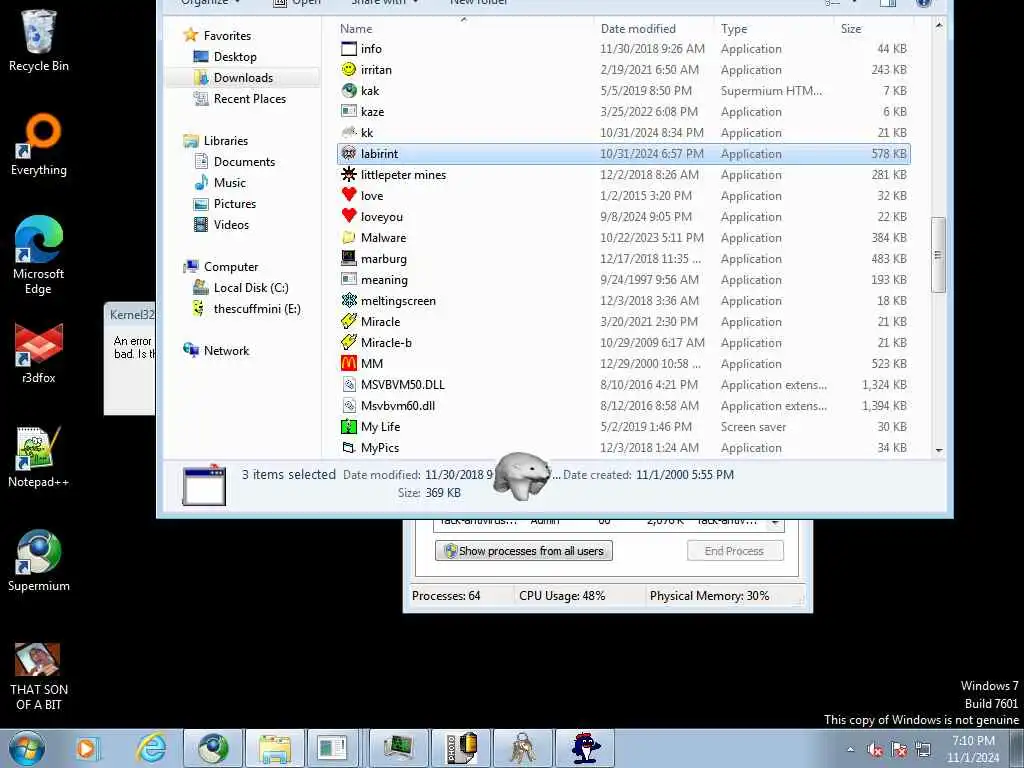Click the Malware folder-like icon
This screenshot has height=768, width=1024.
349,238
